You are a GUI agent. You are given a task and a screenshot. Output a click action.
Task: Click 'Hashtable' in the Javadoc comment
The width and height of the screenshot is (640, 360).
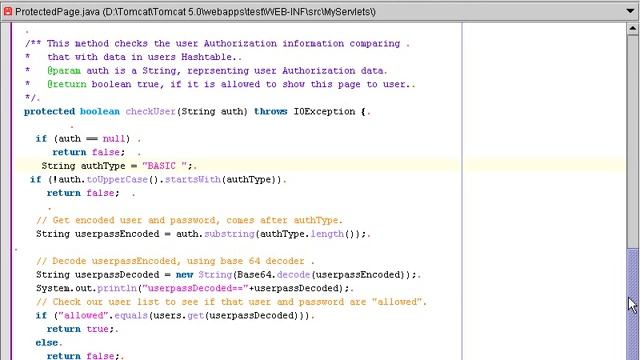click(x=207, y=57)
